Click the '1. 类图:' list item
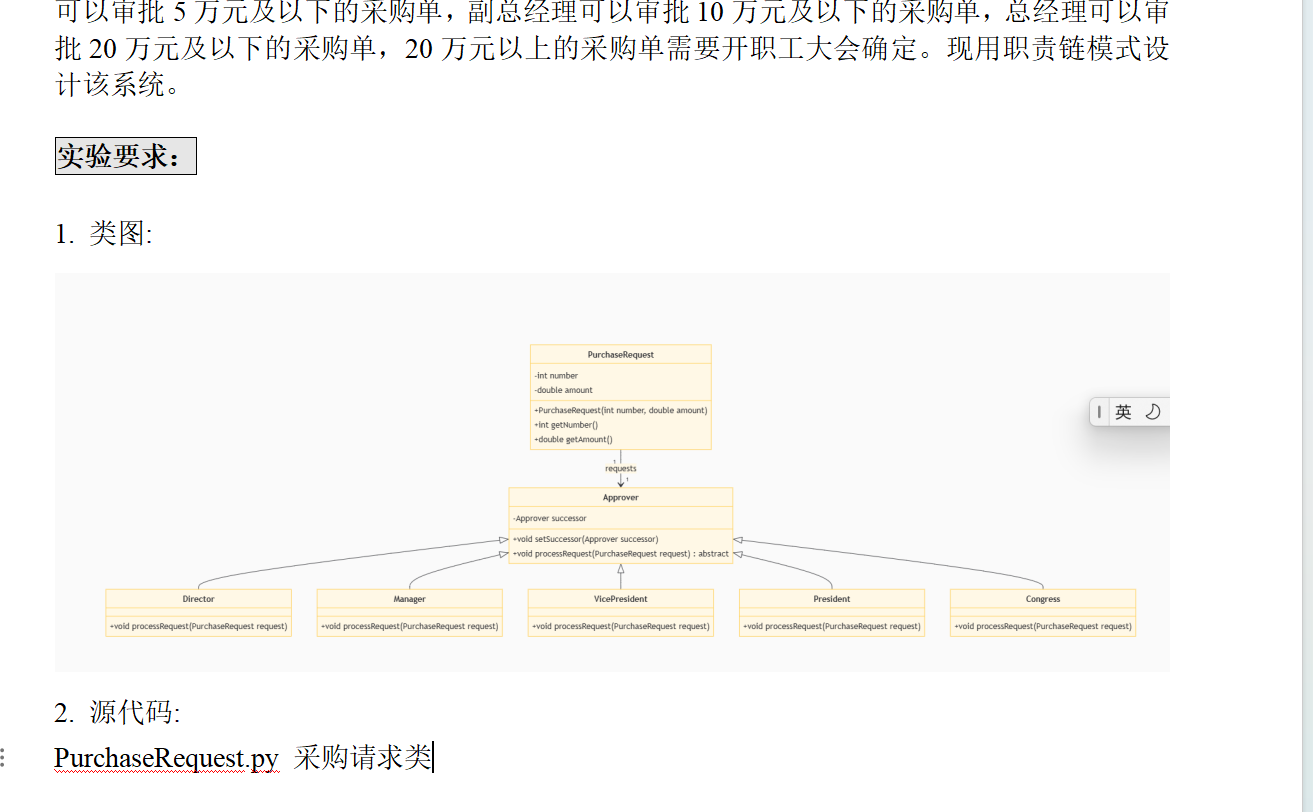The width and height of the screenshot is (1313, 812). [x=104, y=234]
